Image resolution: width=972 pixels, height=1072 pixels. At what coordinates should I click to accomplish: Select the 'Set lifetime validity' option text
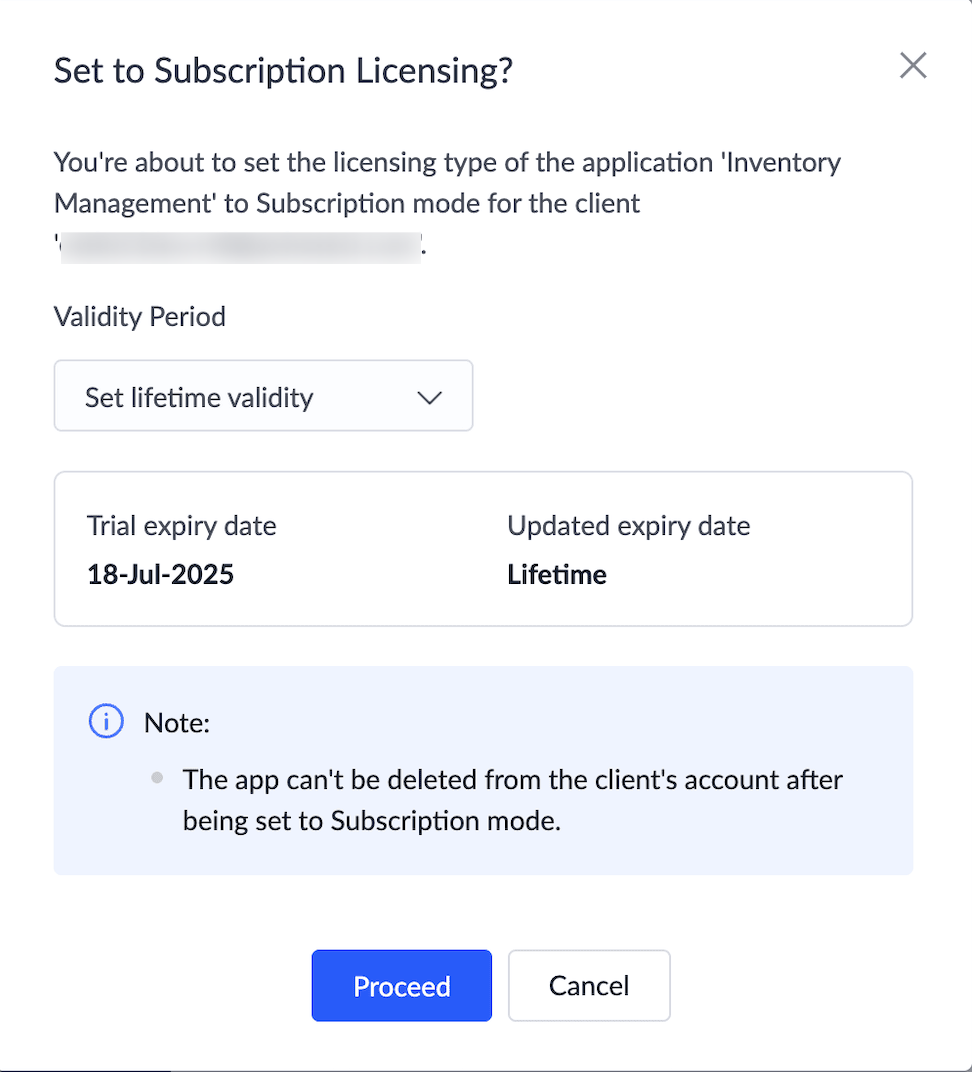199,397
